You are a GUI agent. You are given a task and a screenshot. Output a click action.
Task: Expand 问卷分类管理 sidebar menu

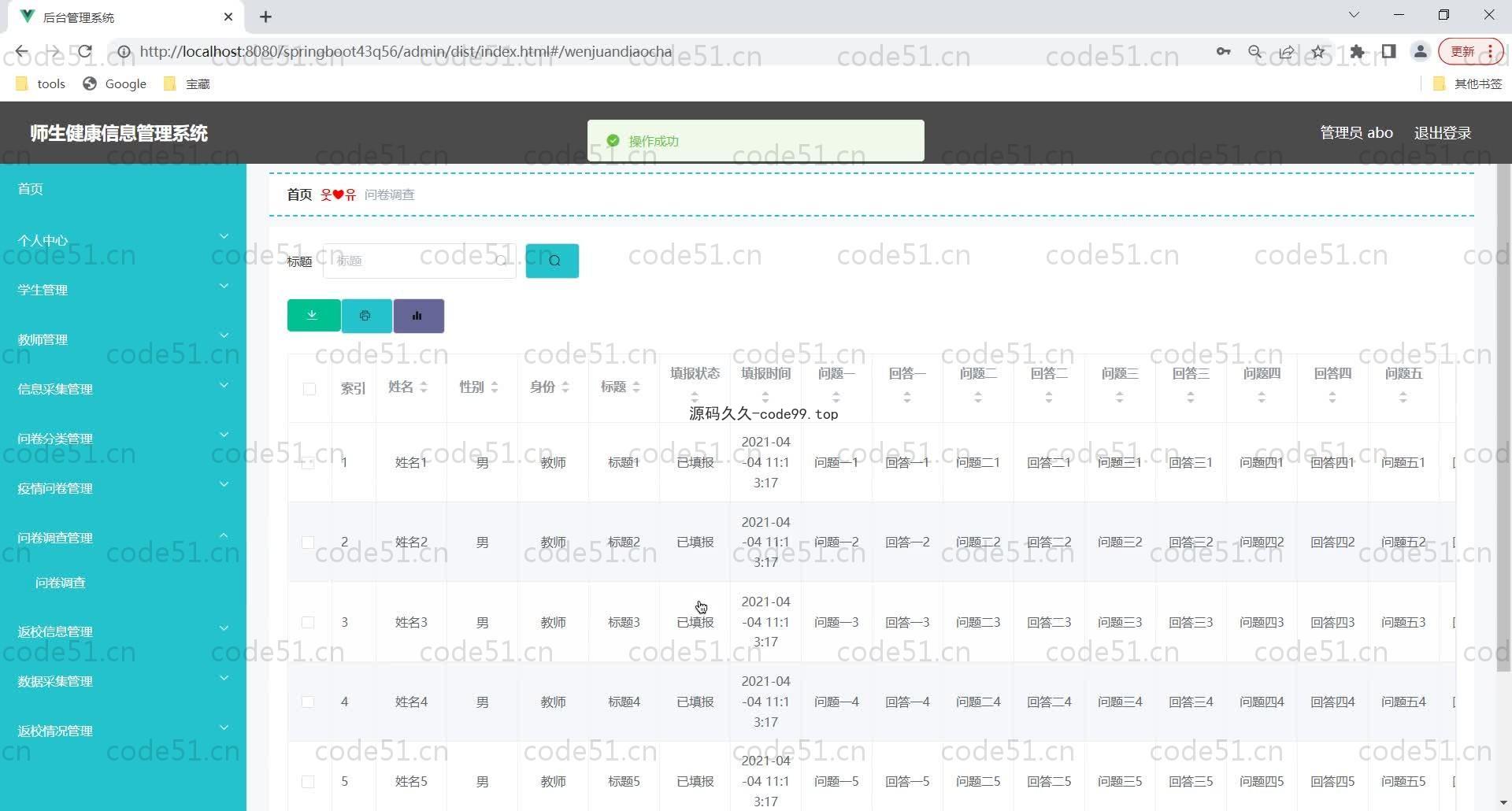(x=123, y=438)
